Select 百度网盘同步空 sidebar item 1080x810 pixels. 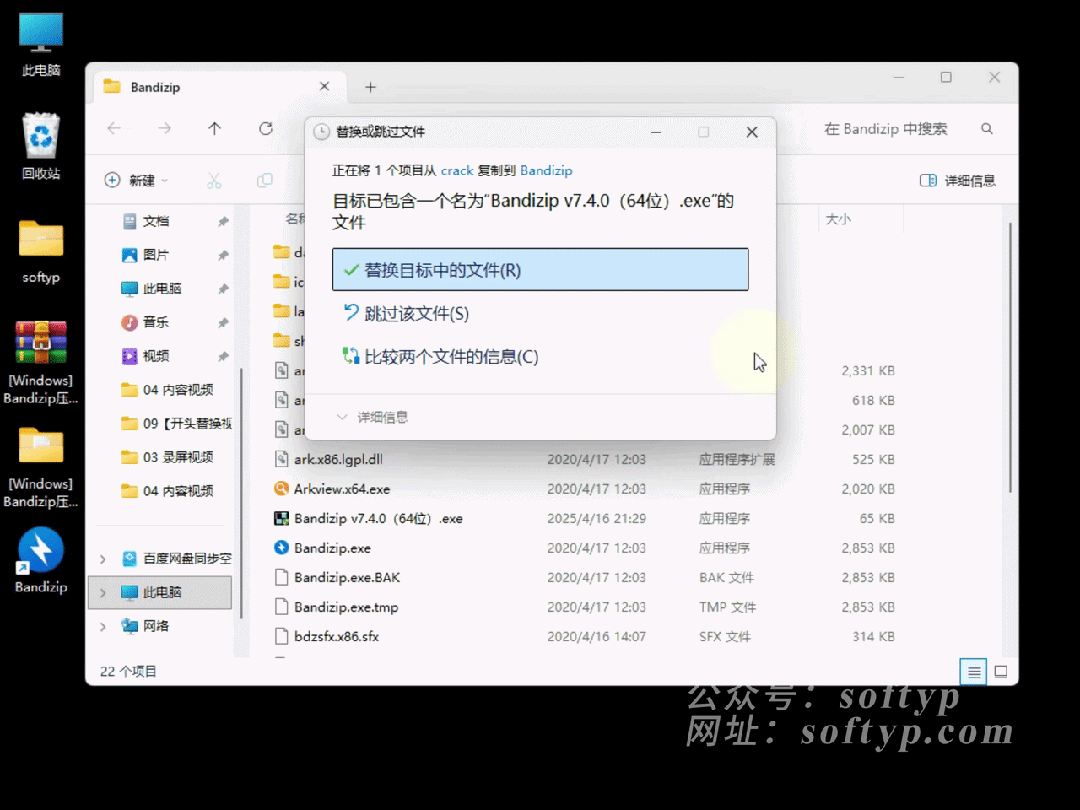pyautogui.click(x=176, y=559)
